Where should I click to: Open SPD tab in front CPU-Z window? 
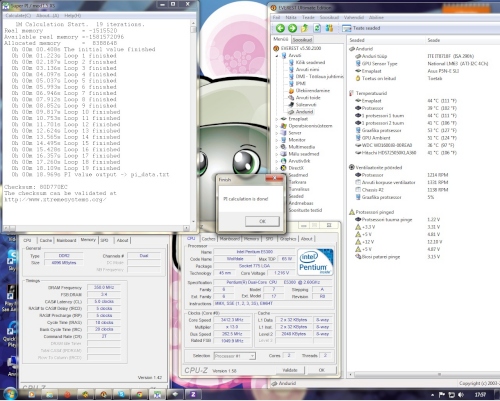(x=269, y=239)
